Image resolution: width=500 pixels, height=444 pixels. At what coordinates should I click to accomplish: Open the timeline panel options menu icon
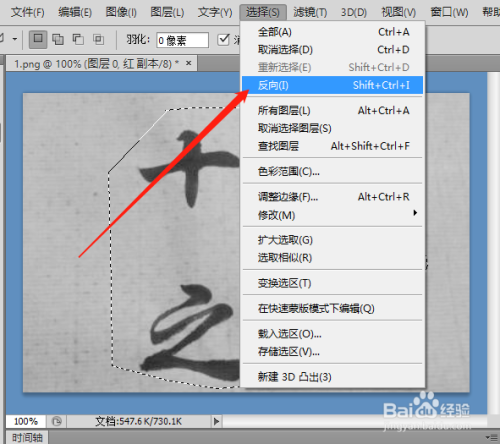(x=491, y=437)
